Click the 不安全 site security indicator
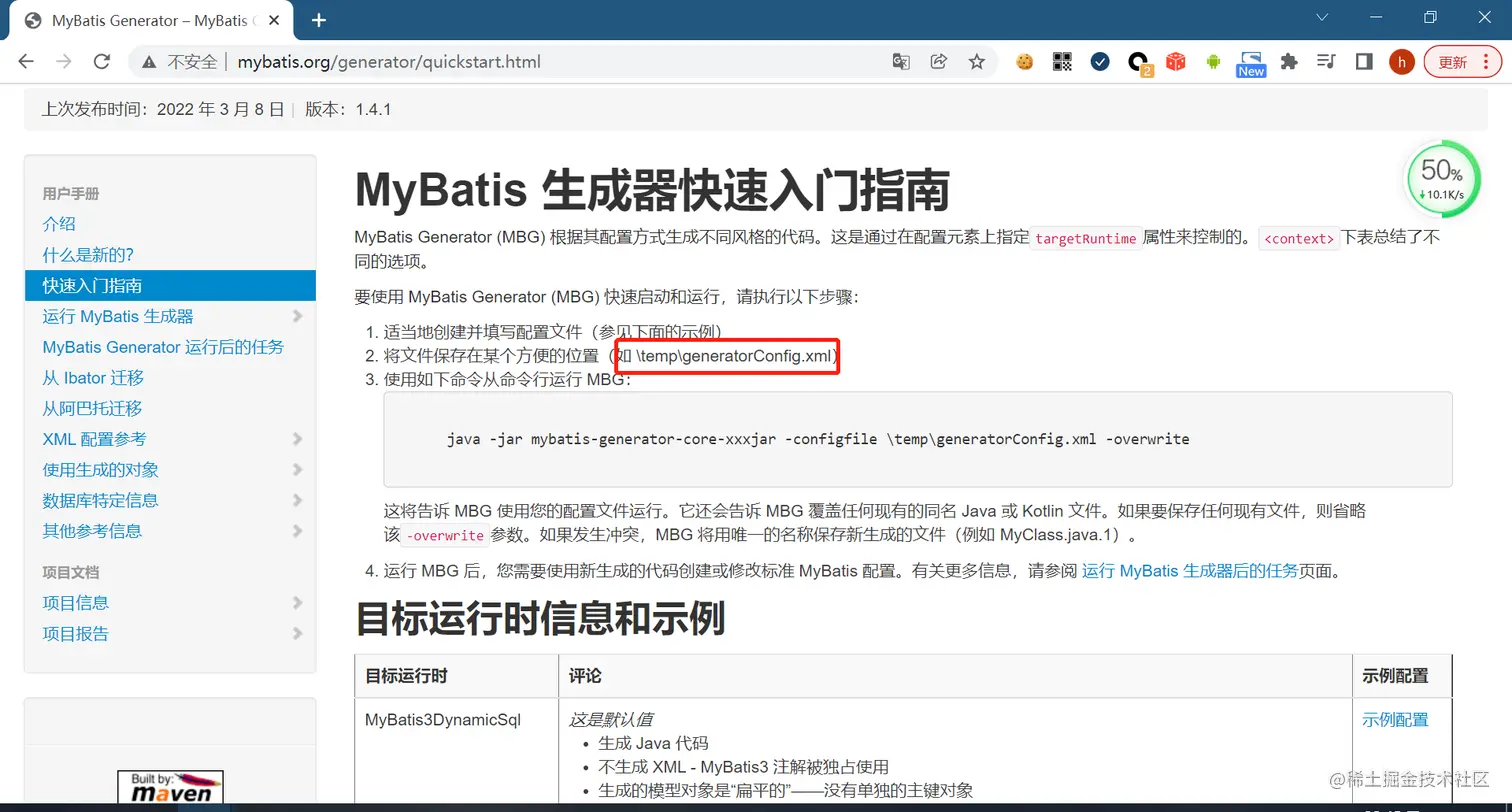The height and width of the screenshot is (812, 1512). pos(181,62)
